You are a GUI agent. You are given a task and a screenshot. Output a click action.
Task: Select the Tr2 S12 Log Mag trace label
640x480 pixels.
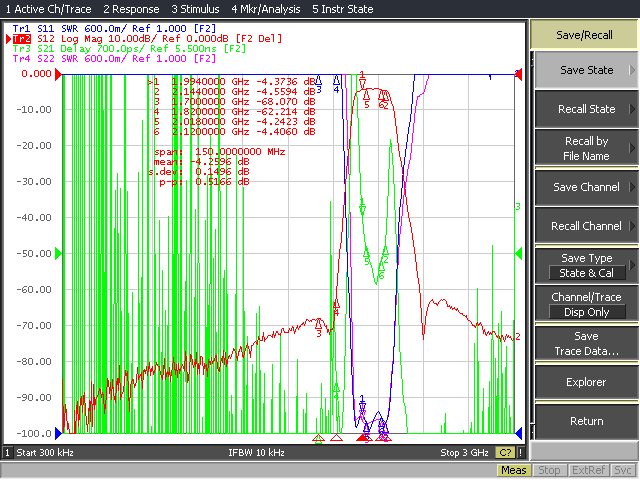(x=147, y=39)
